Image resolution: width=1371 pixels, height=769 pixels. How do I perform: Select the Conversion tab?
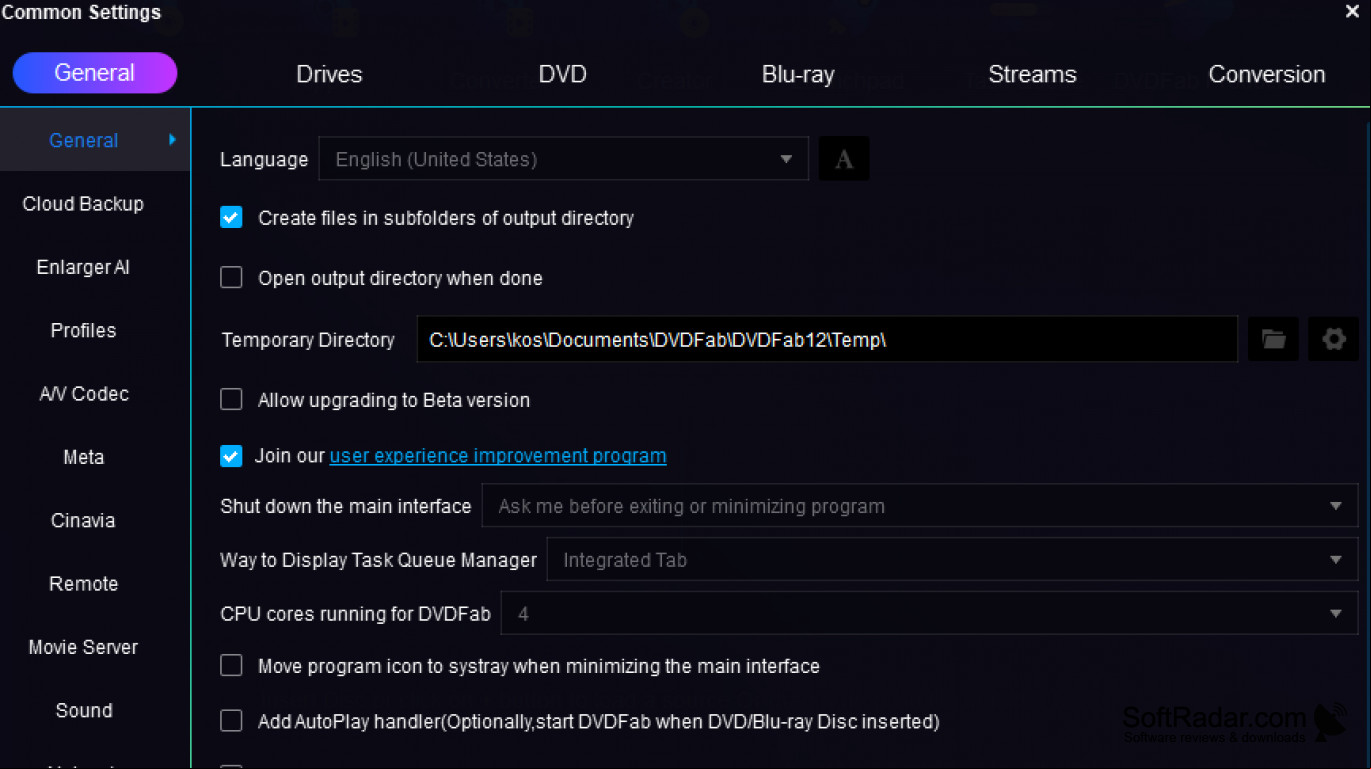pos(1267,74)
